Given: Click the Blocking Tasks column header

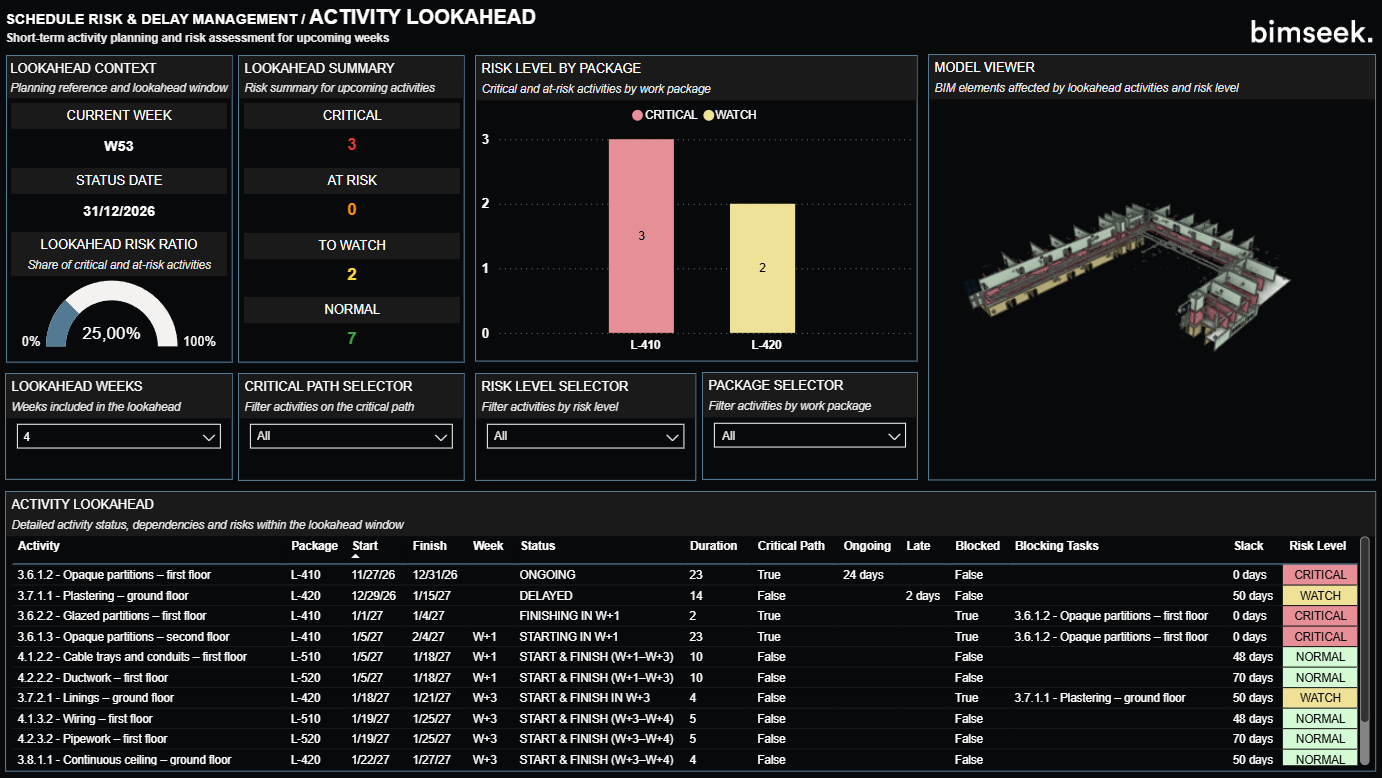Looking at the screenshot, I should click(x=1056, y=546).
